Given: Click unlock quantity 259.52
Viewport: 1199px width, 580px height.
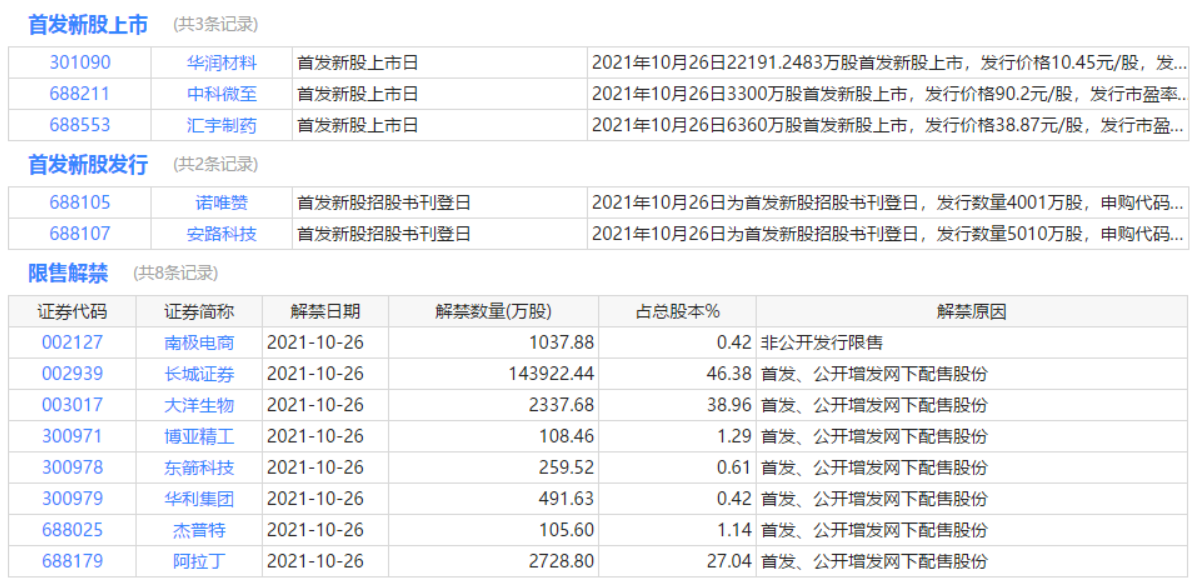Looking at the screenshot, I should coord(566,468).
